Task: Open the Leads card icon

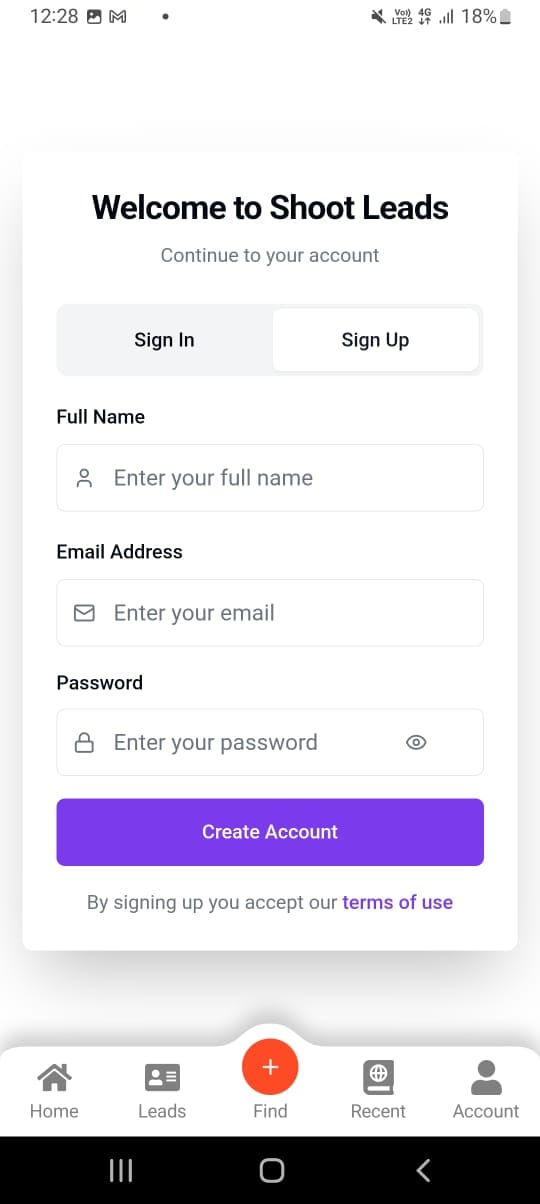Action: [x=162, y=1077]
